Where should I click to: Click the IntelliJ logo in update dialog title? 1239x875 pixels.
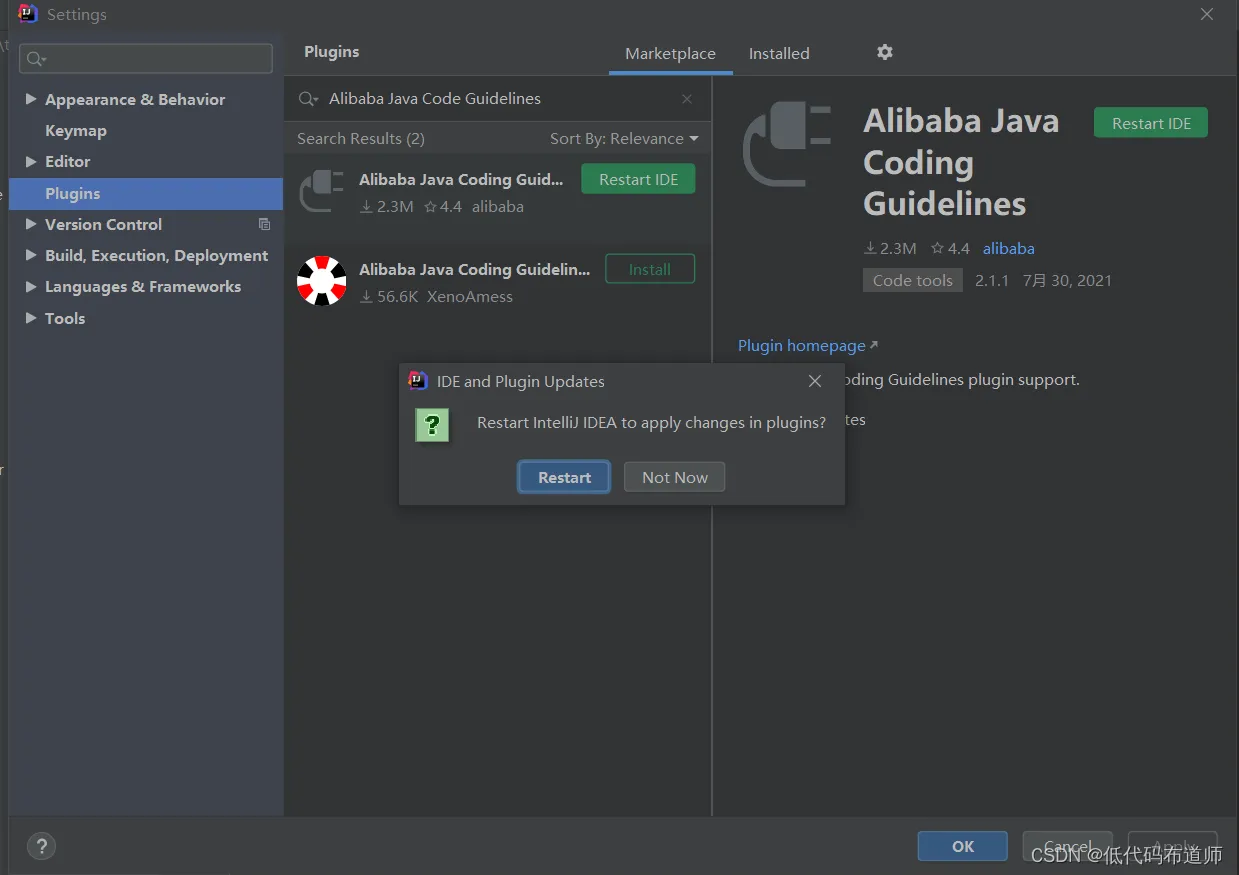(418, 381)
